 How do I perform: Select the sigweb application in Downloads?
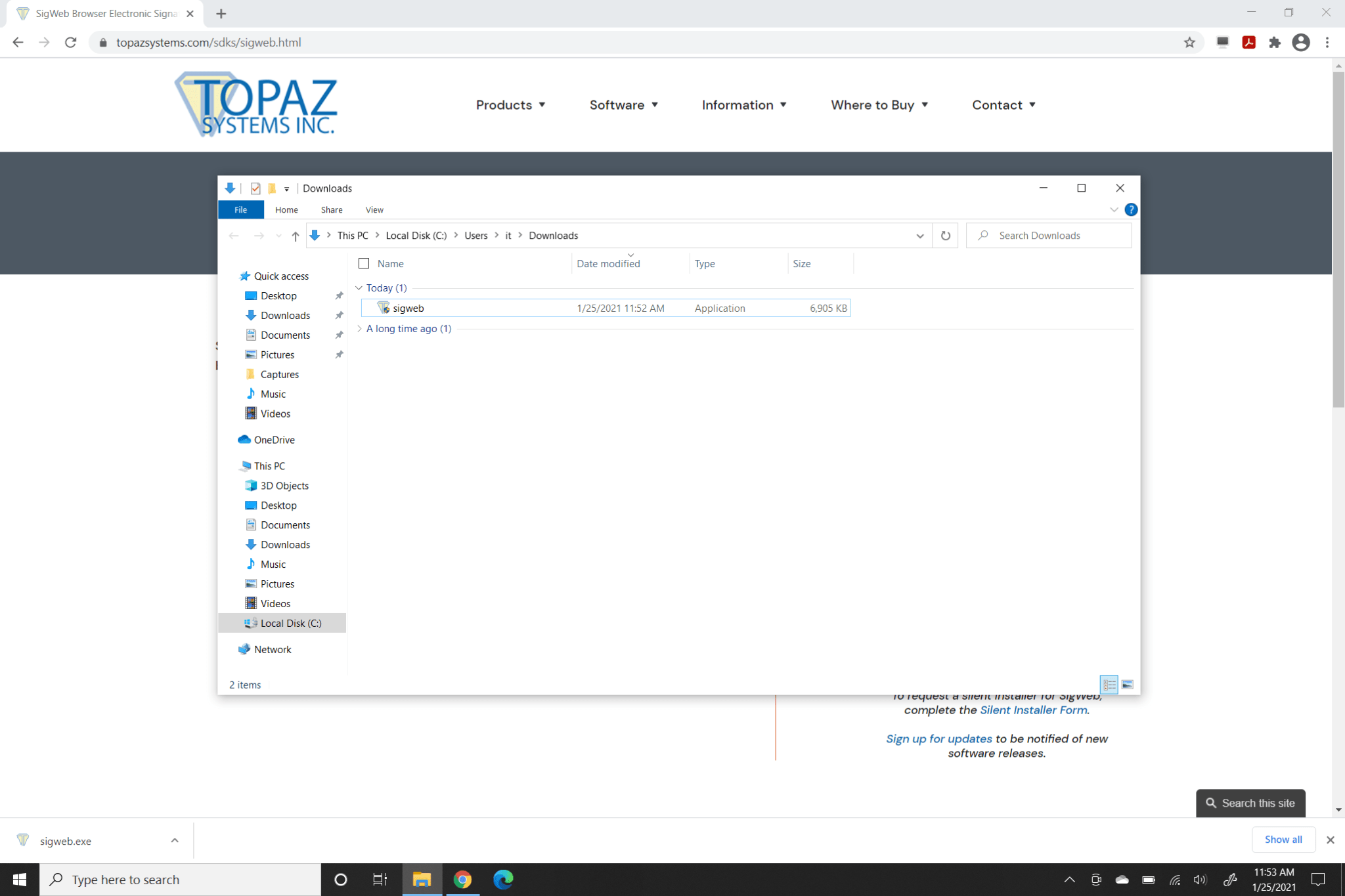click(408, 308)
